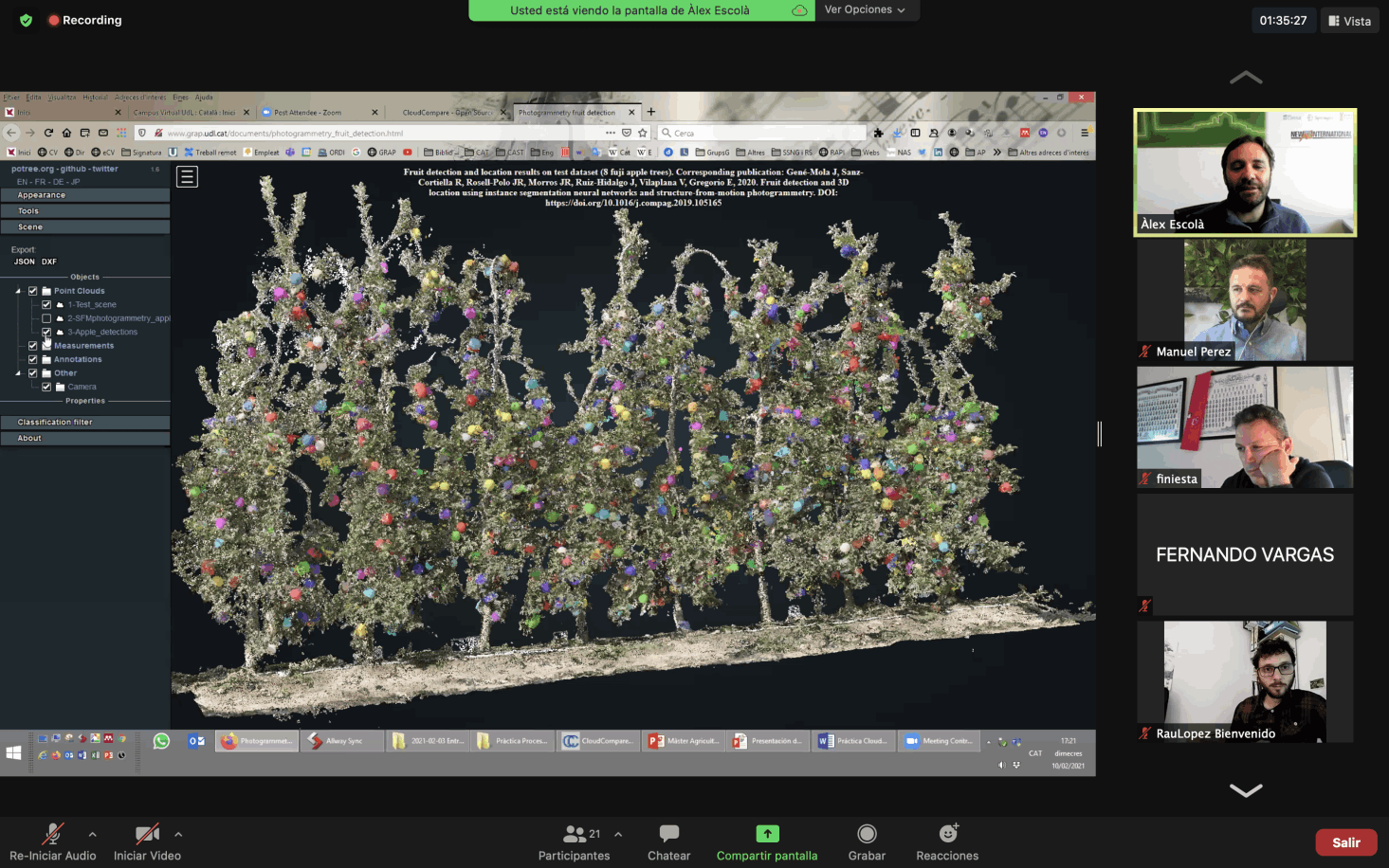This screenshot has height=868, width=1389.
Task: Collapse Other tree node
Action: pyautogui.click(x=18, y=373)
